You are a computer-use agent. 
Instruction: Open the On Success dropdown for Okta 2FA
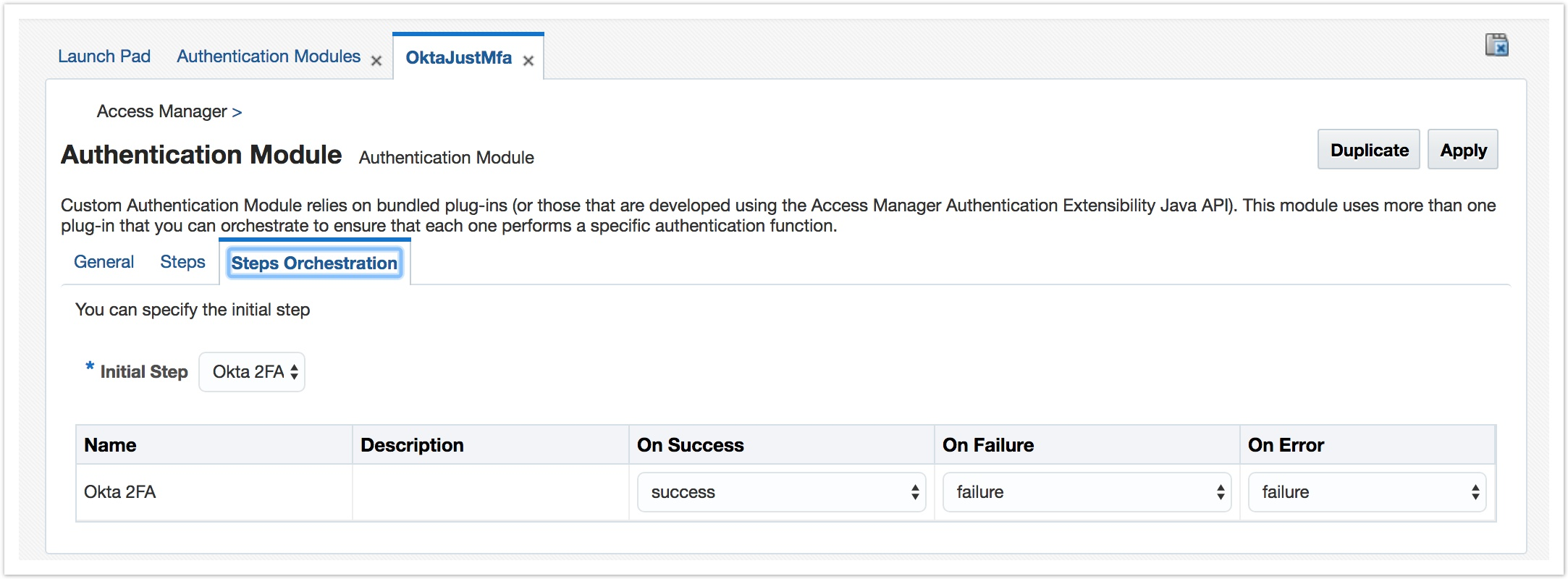coord(781,492)
